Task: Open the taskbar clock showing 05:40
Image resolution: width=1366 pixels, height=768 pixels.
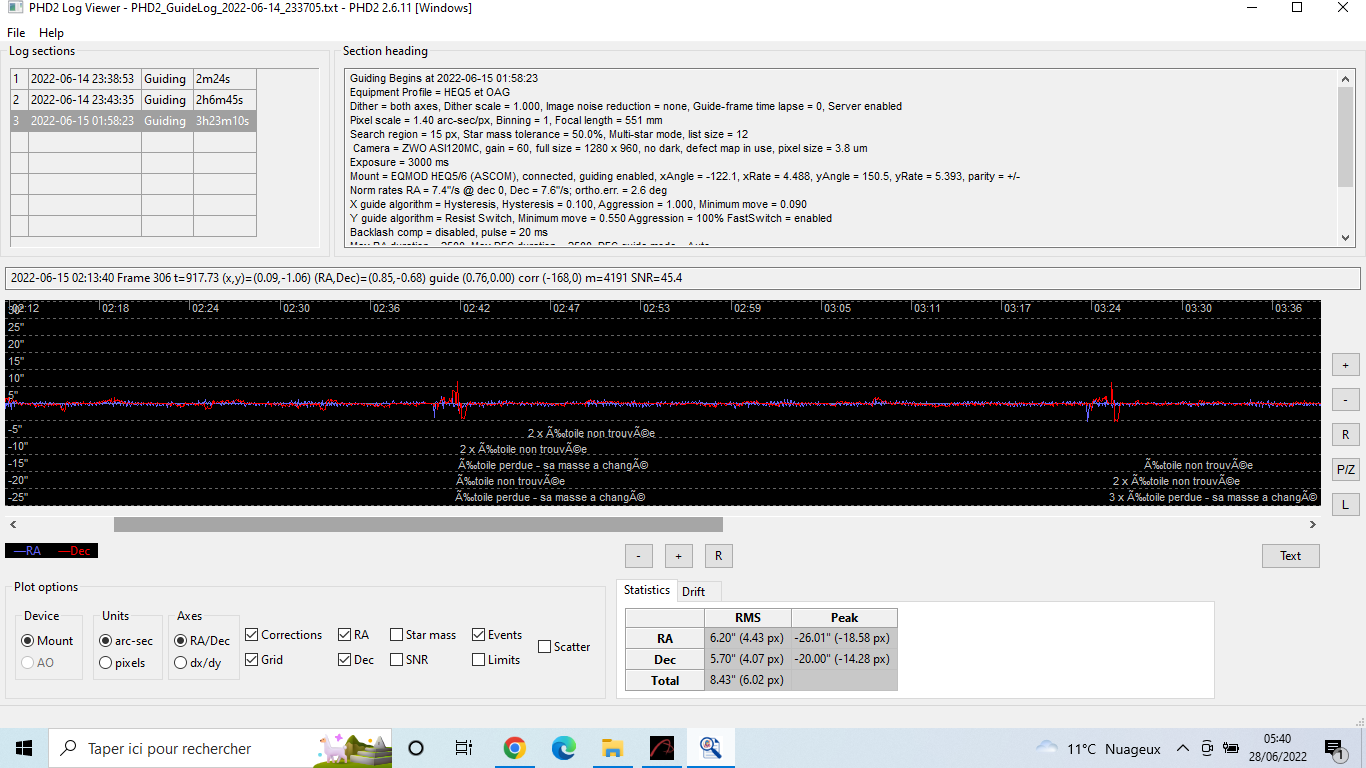Action: tap(1277, 748)
